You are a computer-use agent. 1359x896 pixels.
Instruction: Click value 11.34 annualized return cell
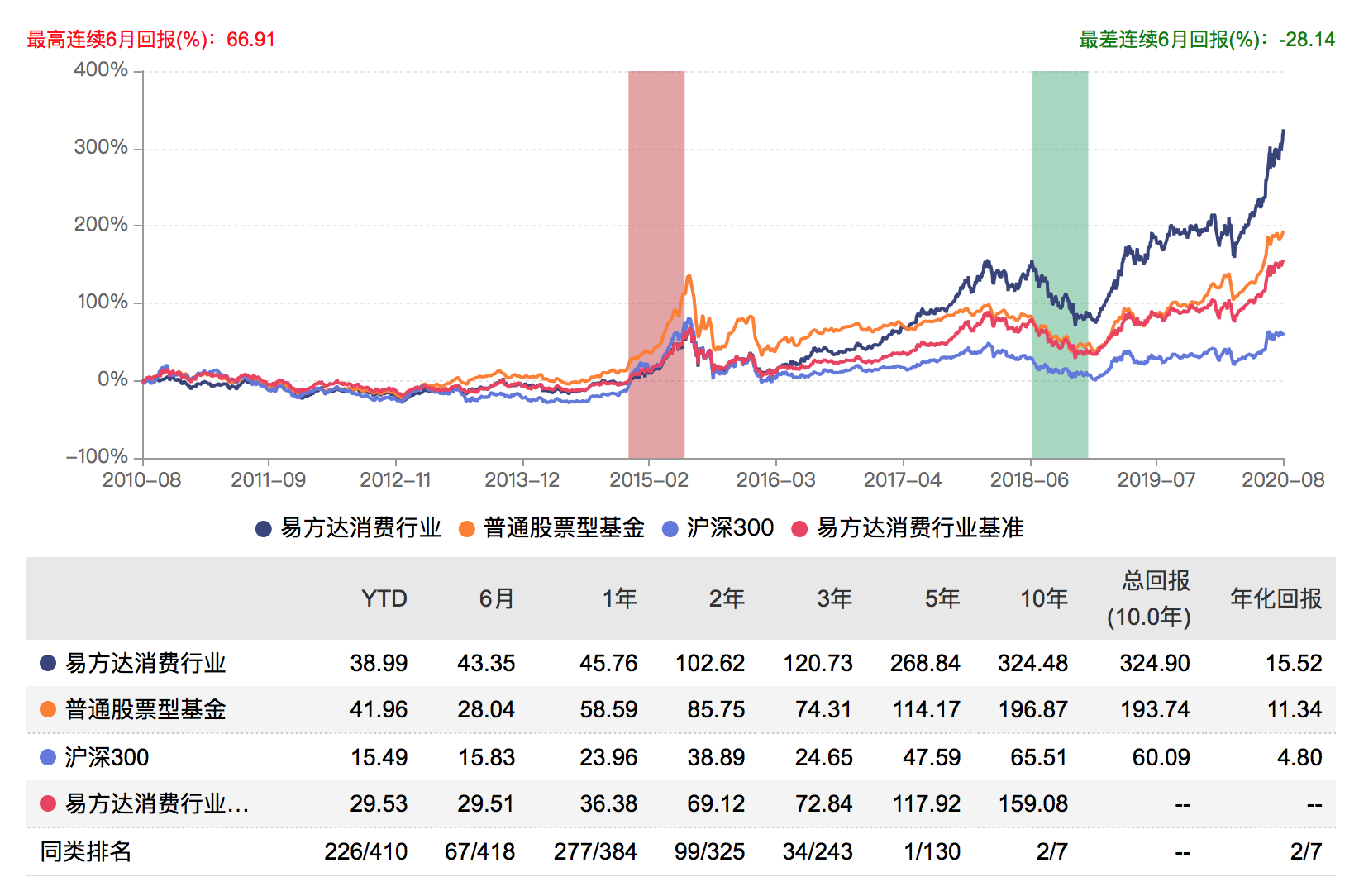click(x=1295, y=709)
